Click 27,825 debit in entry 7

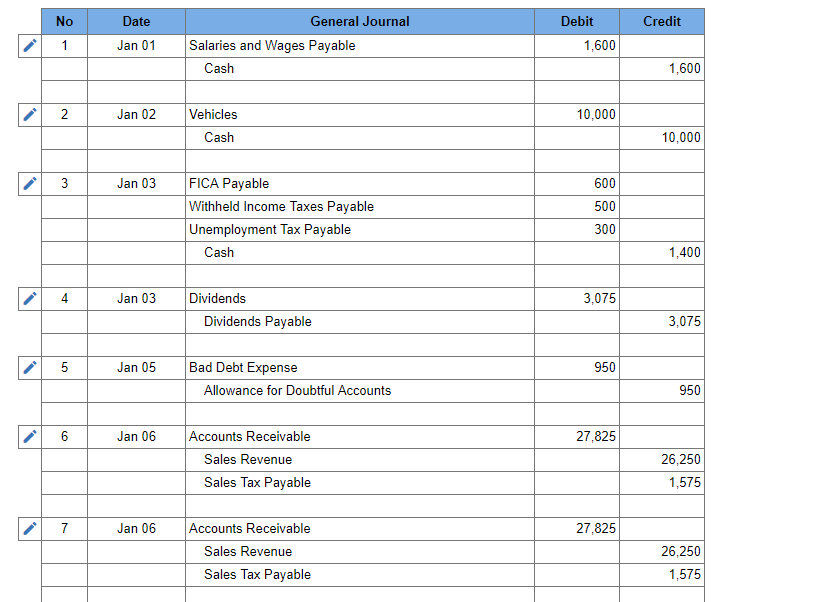577,528
